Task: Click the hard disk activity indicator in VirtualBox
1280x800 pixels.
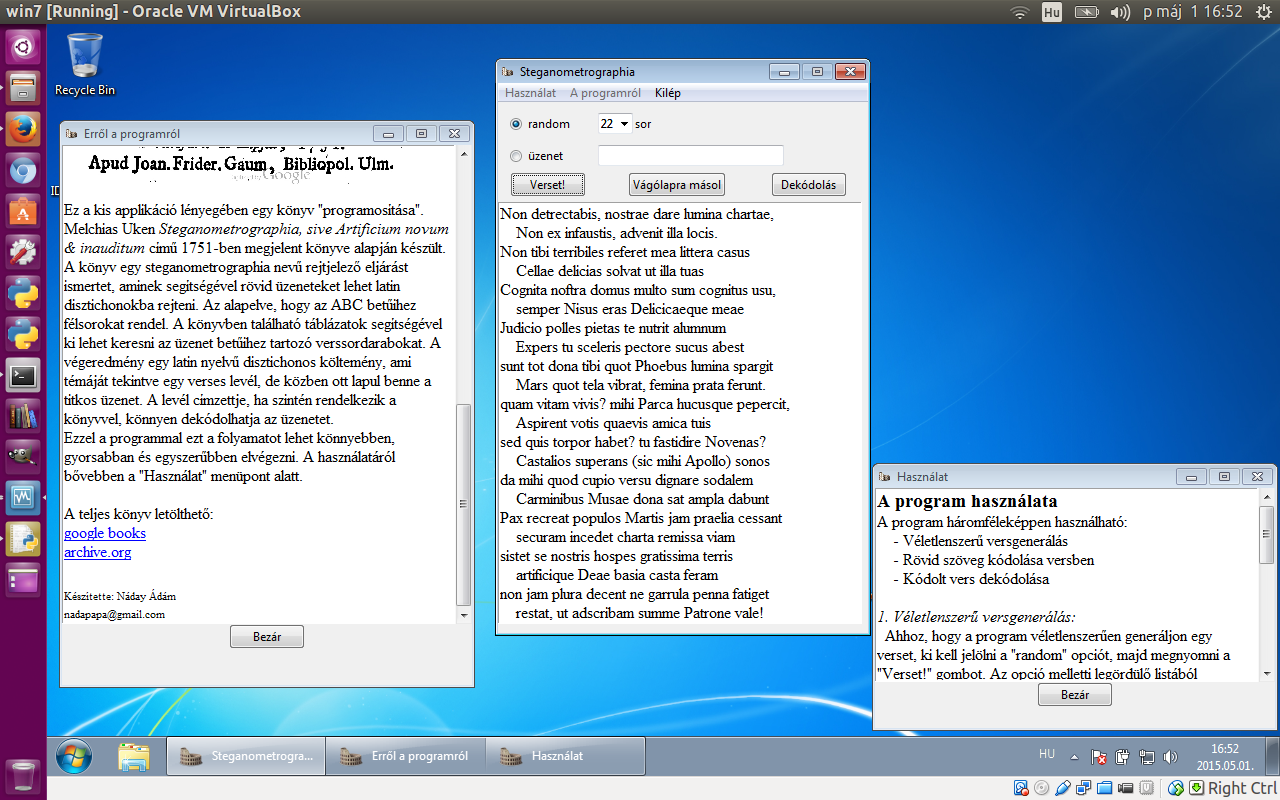Action: [1020, 788]
